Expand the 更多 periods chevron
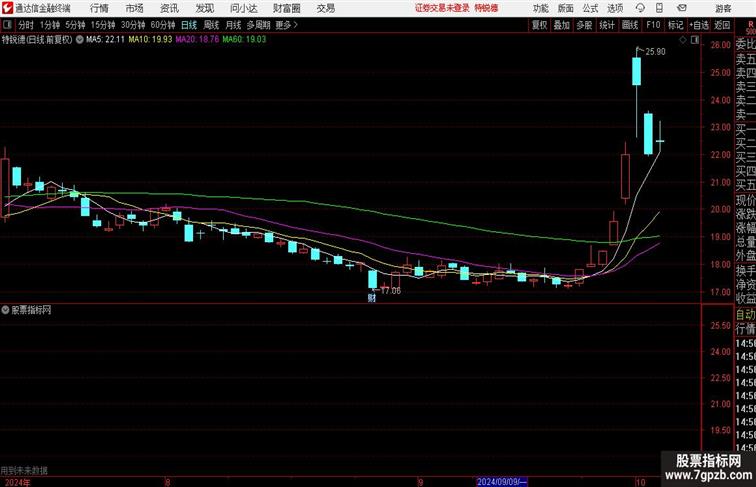 tap(296, 25)
